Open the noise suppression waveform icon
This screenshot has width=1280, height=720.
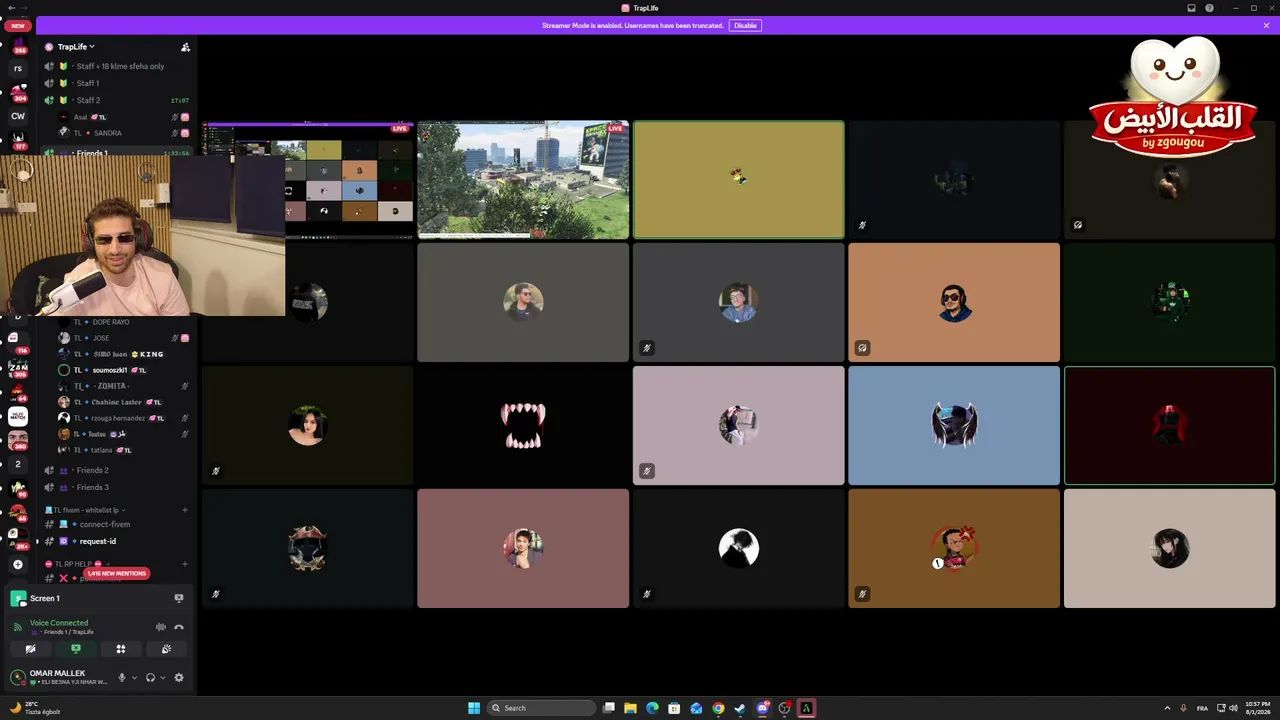click(160, 627)
